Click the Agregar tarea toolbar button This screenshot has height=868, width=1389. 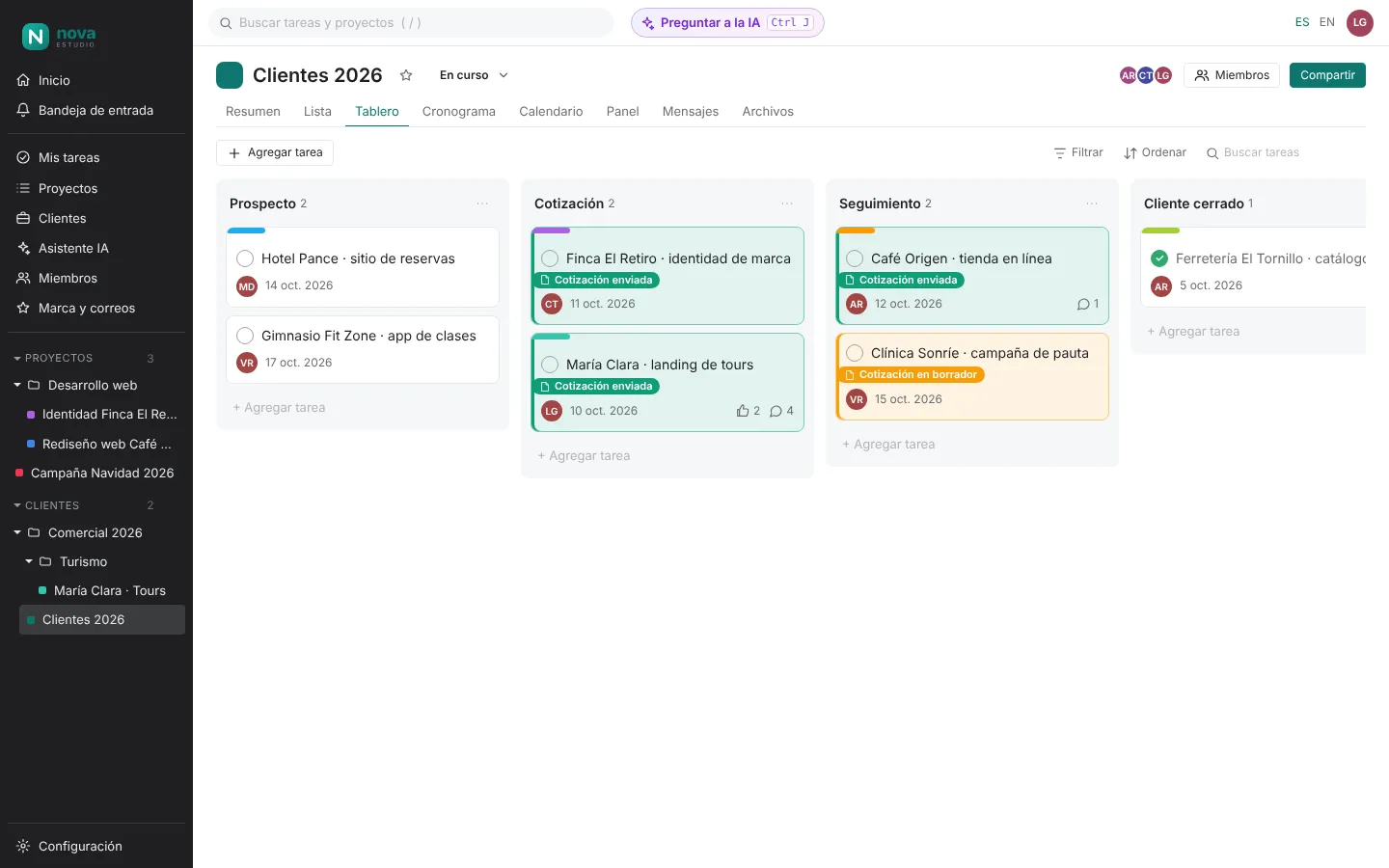point(275,152)
